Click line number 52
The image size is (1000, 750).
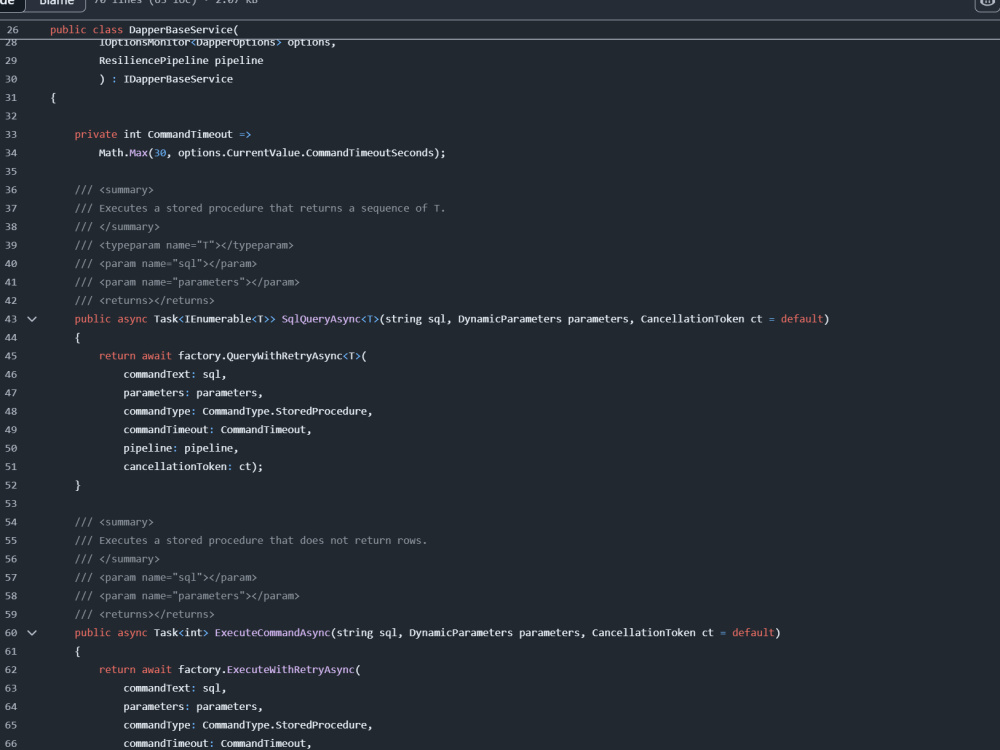click(11, 485)
